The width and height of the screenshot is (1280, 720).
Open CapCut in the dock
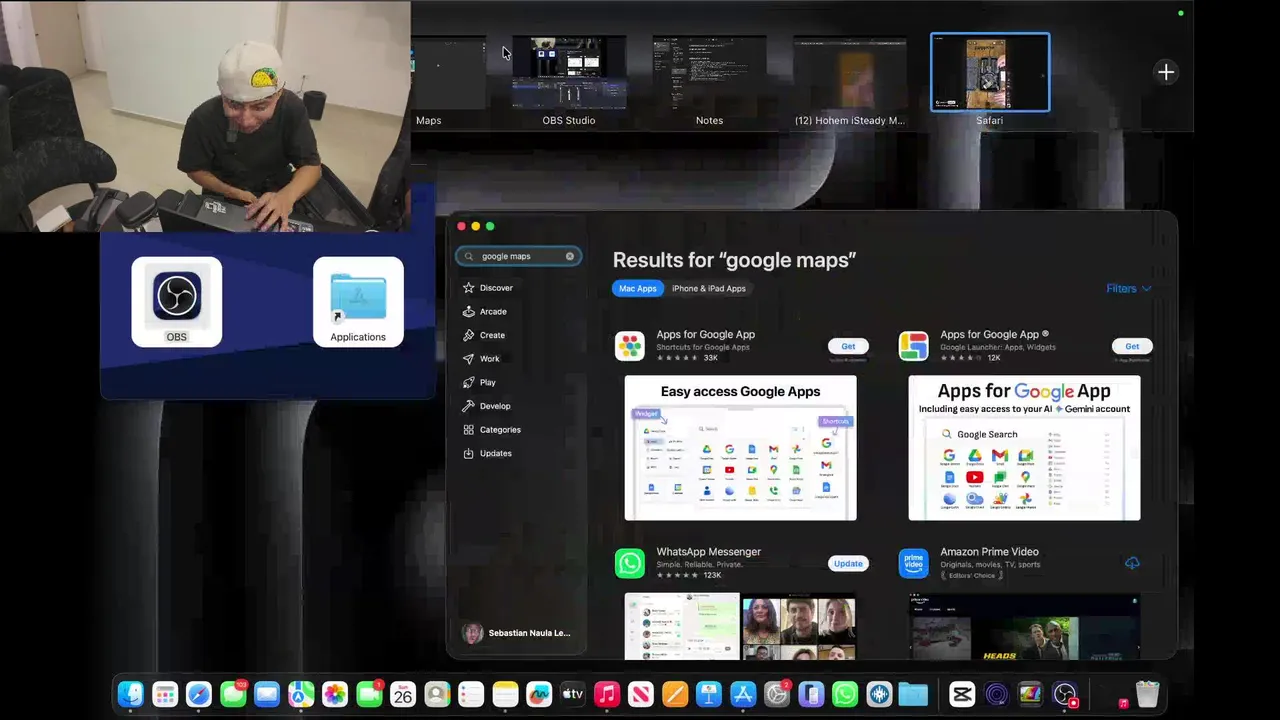coord(962,694)
